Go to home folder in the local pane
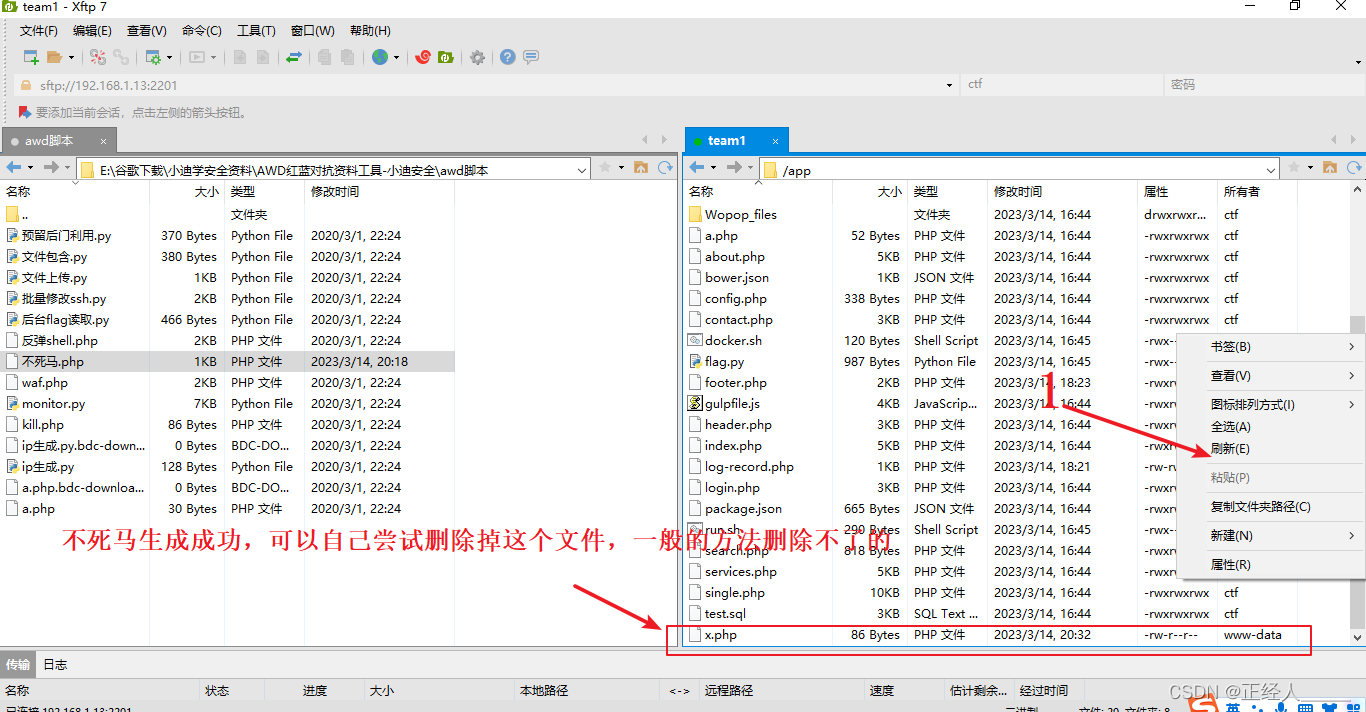Screen dimensions: 1366x712 point(641,168)
